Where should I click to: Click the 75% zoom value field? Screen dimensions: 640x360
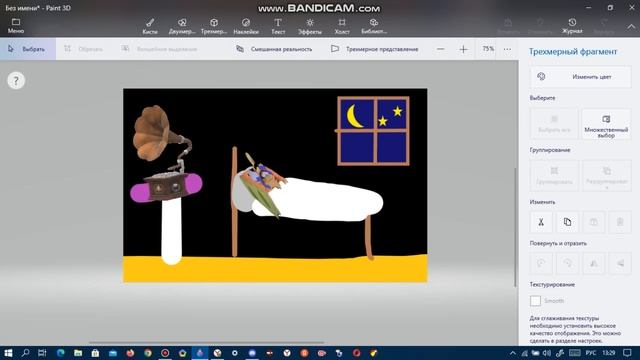(488, 49)
